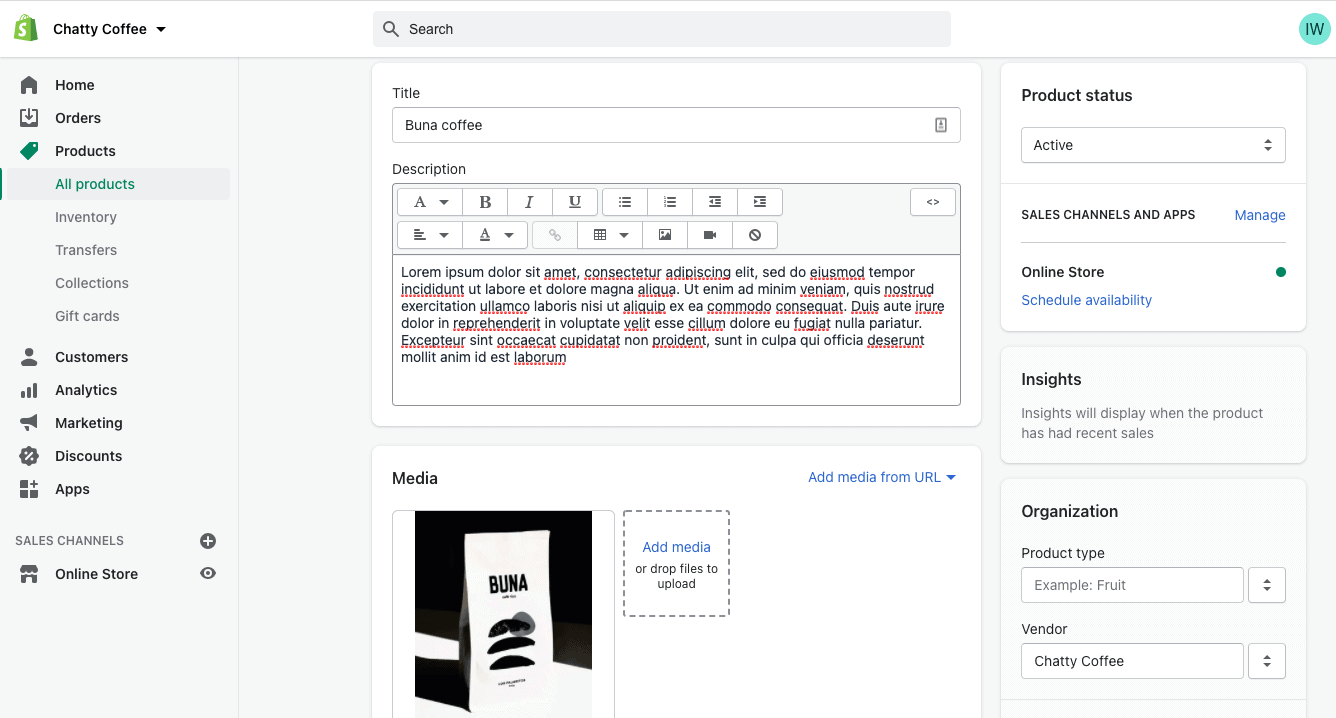
Task: Indent the description text
Action: point(760,202)
